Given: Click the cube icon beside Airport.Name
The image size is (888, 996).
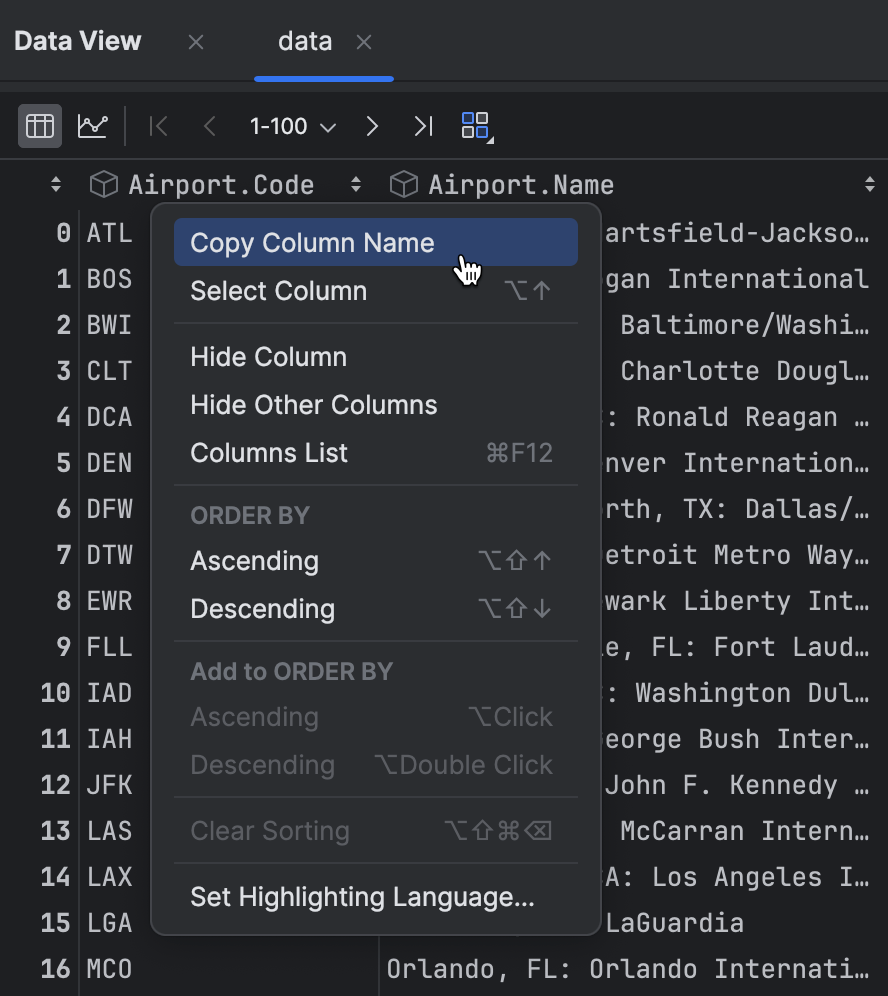Looking at the screenshot, I should (402, 183).
